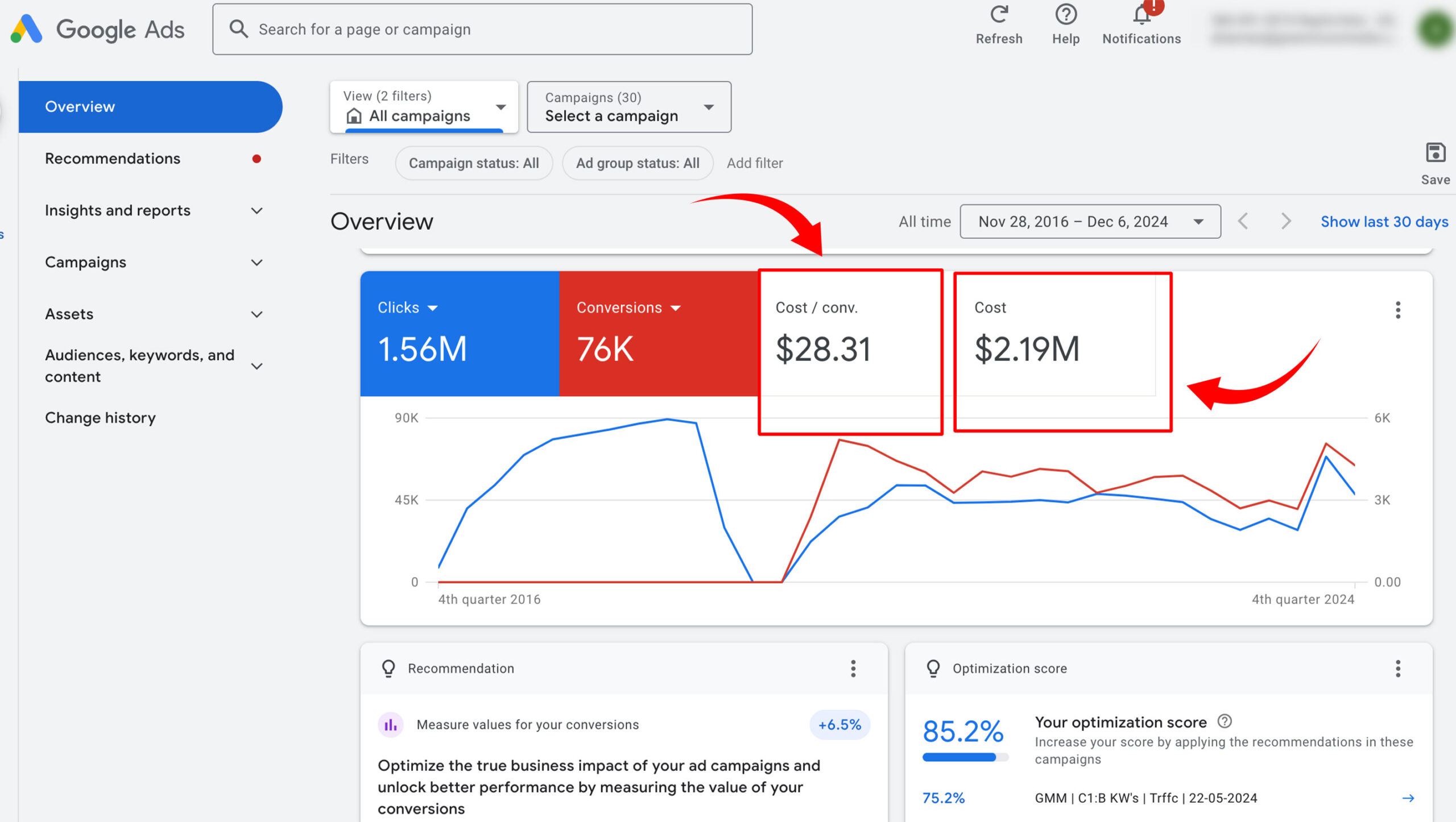Viewport: 1456px width, 822px height.
Task: Go to the previous date range
Action: 1243,221
